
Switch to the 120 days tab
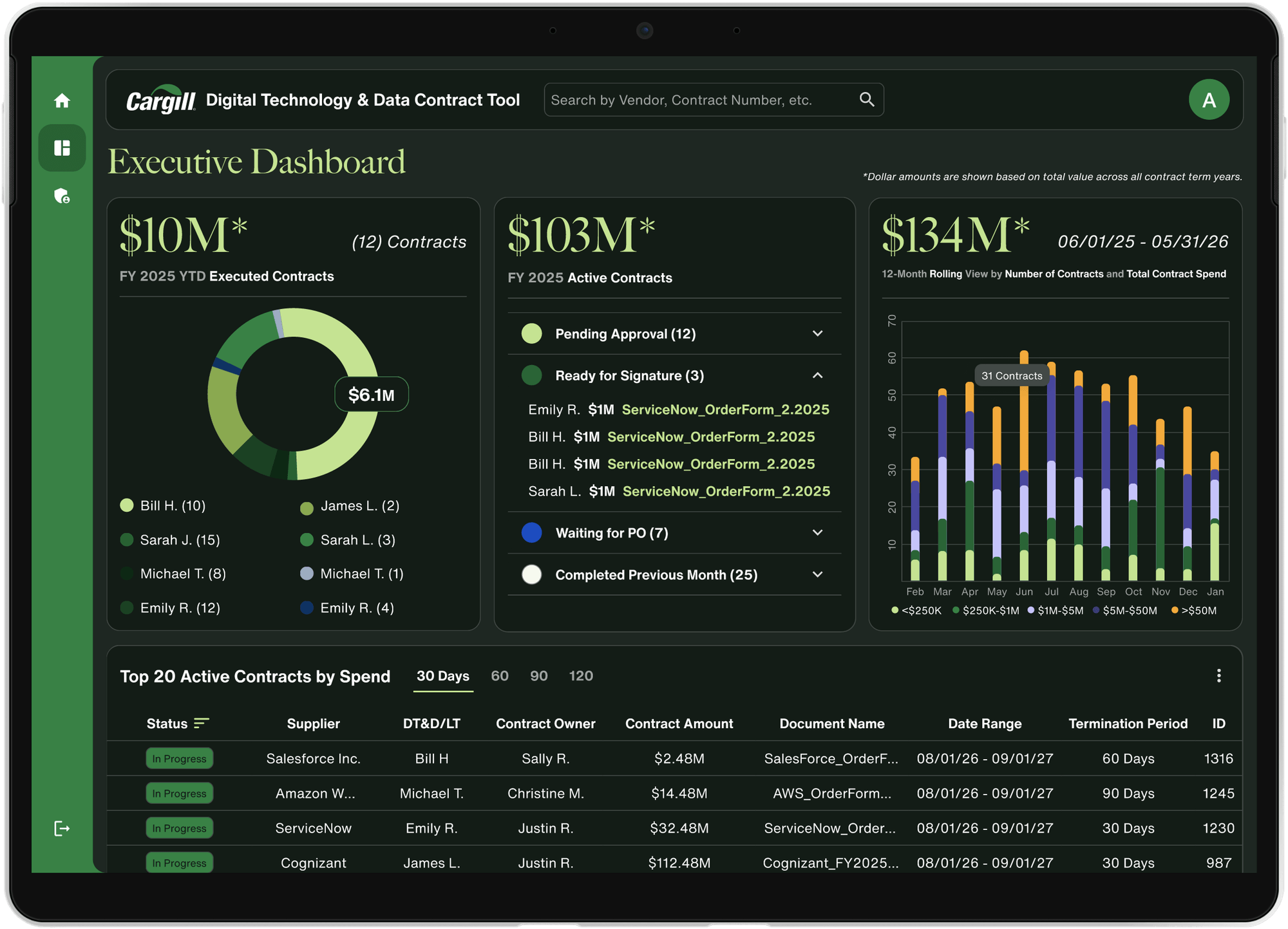coord(581,676)
